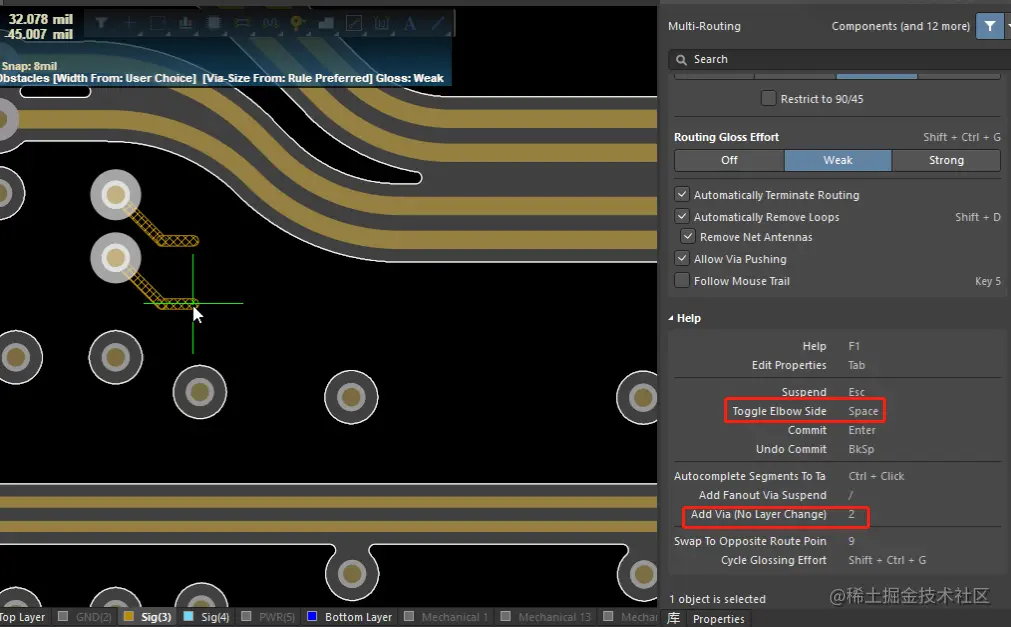1011x627 pixels.
Task: Click Cycle Glossing Effort help entry
Action: 823,560
